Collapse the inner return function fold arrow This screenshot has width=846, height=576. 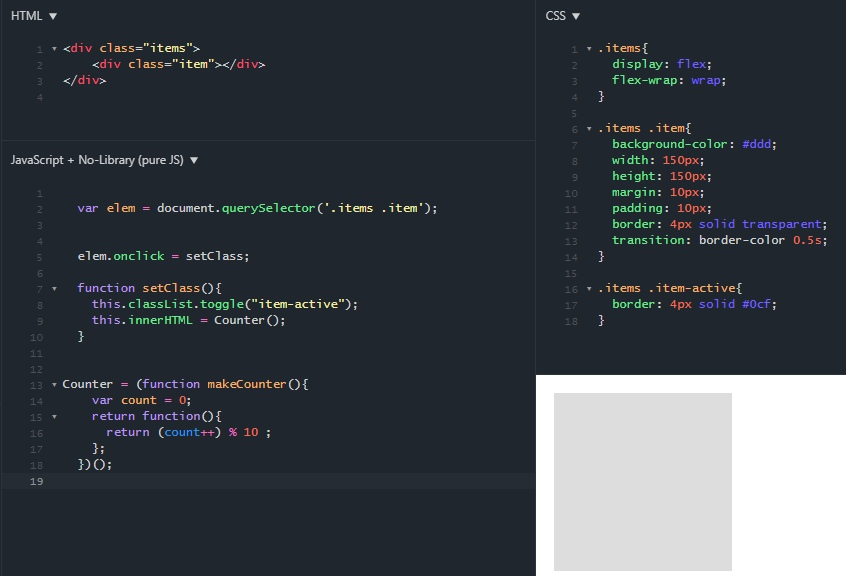tap(54, 416)
